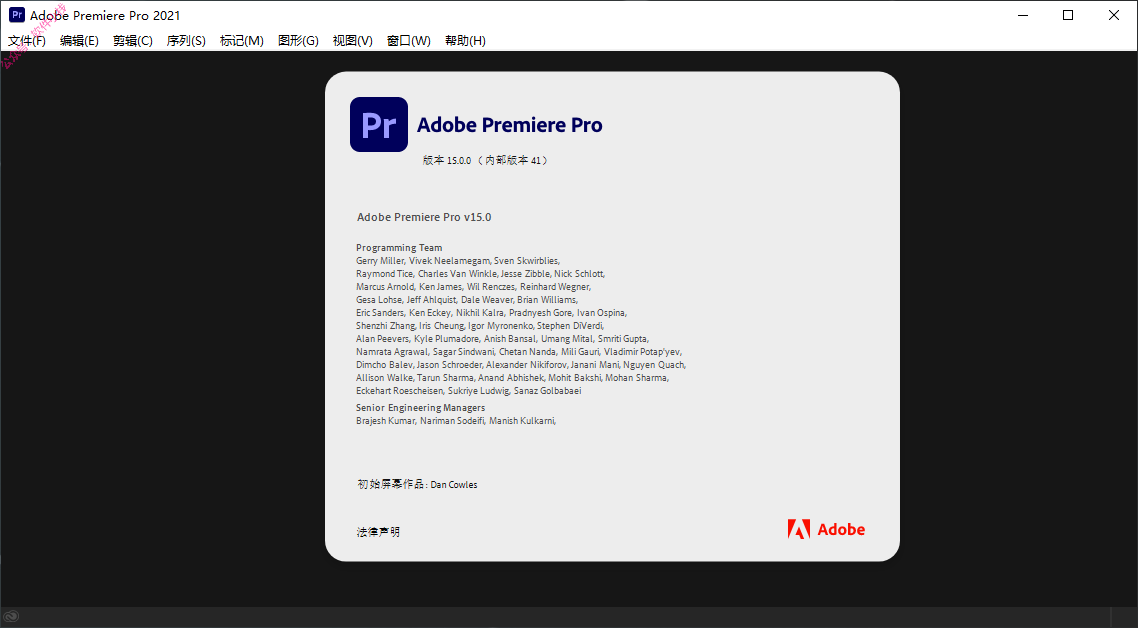This screenshot has width=1138, height=628.
Task: Click the name 'Raymond Tice'
Action: (x=384, y=274)
